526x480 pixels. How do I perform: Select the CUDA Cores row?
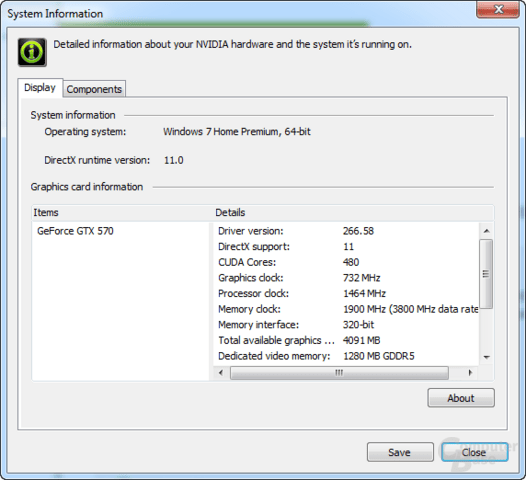[x=346, y=262]
